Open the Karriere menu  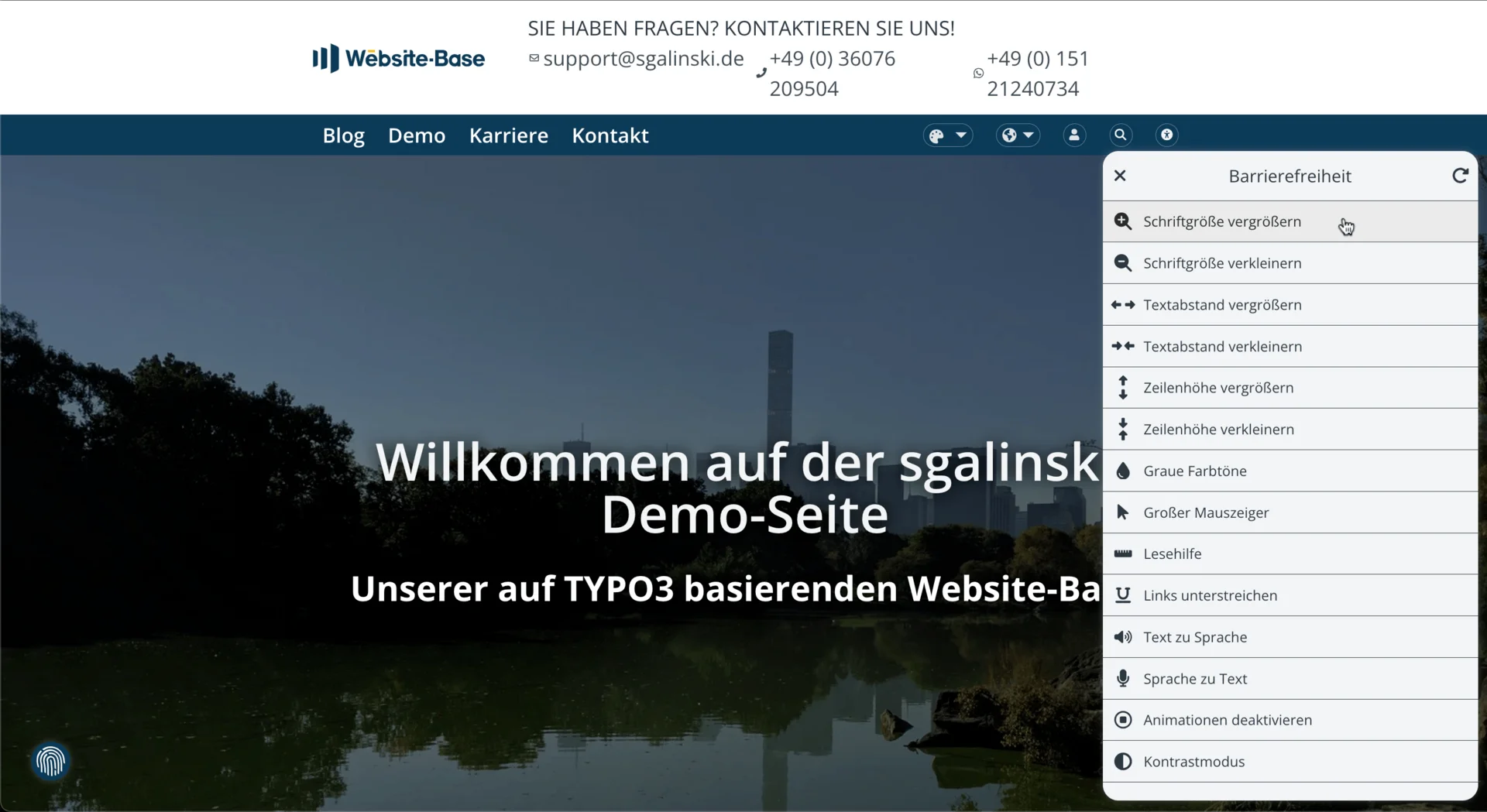508,135
